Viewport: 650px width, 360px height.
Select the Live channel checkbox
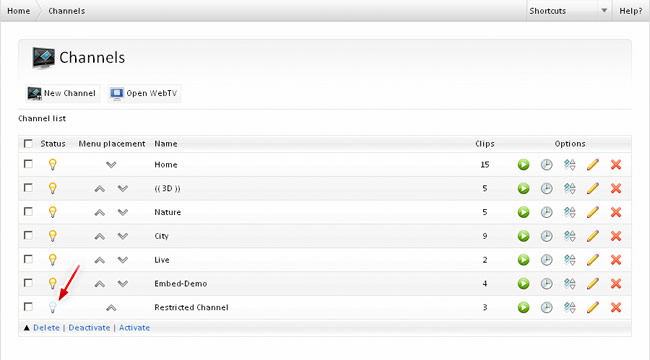28,259
